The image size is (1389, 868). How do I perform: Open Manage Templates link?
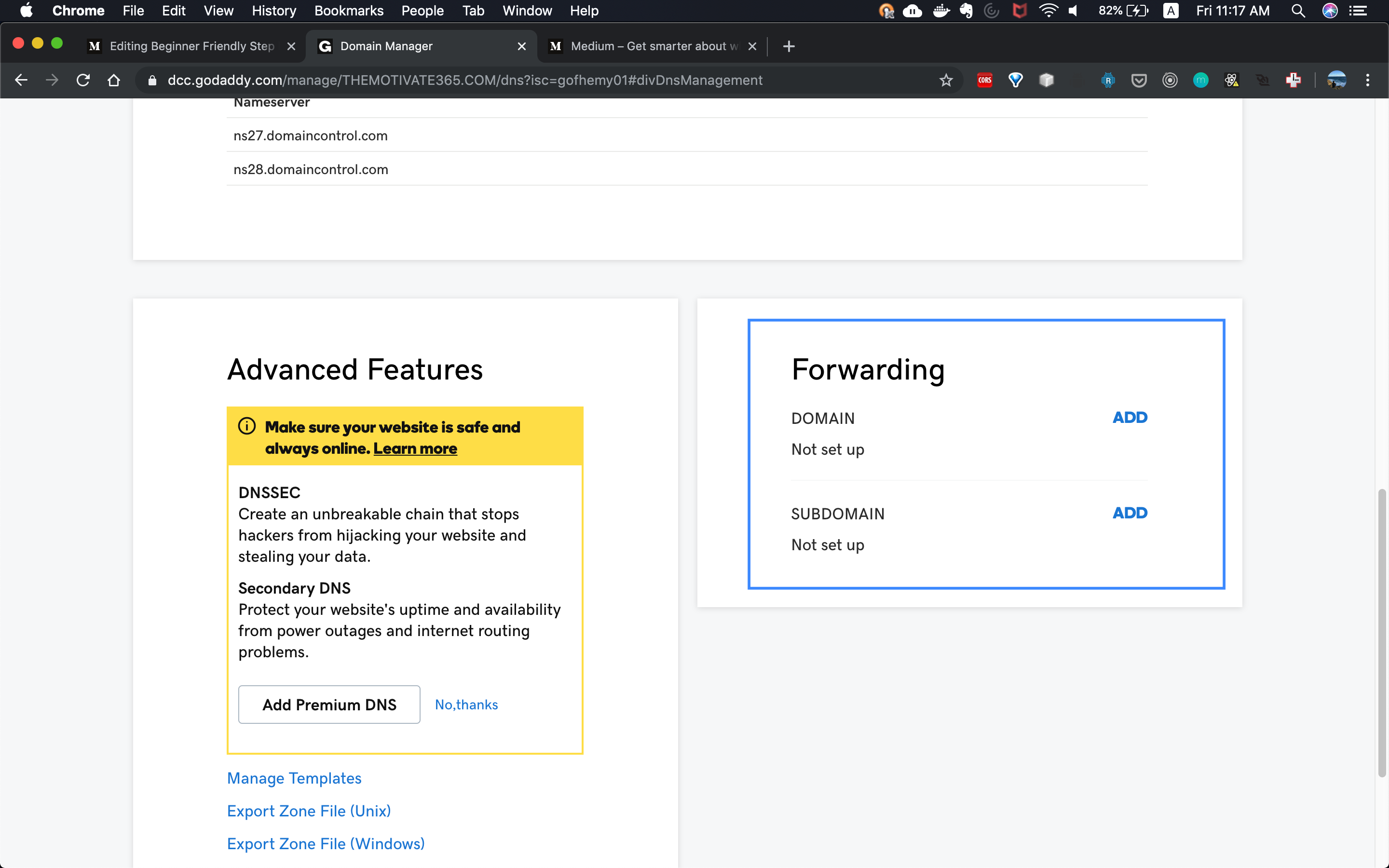[x=295, y=778]
